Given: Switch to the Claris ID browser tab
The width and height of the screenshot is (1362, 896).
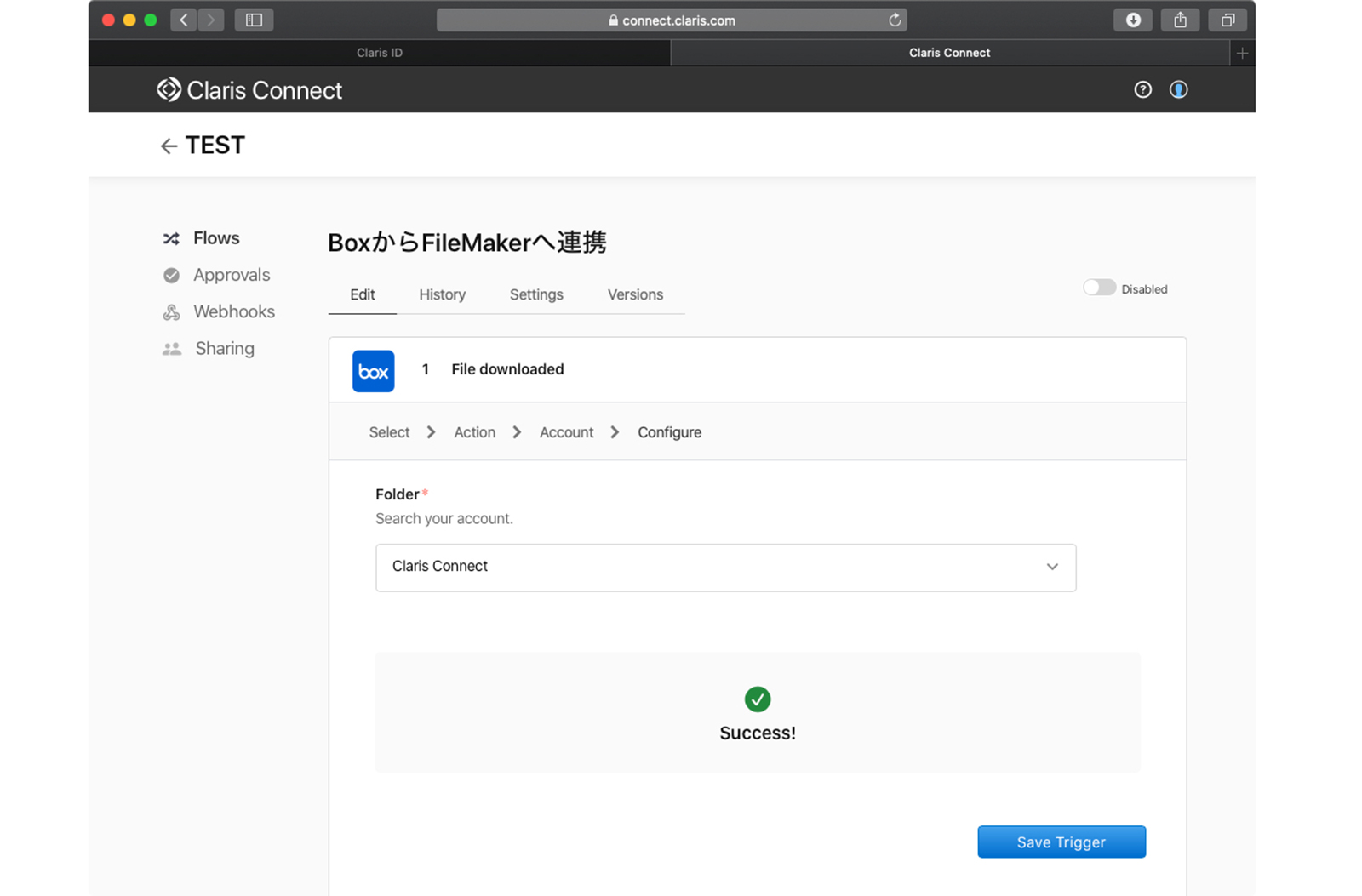Looking at the screenshot, I should [x=379, y=53].
